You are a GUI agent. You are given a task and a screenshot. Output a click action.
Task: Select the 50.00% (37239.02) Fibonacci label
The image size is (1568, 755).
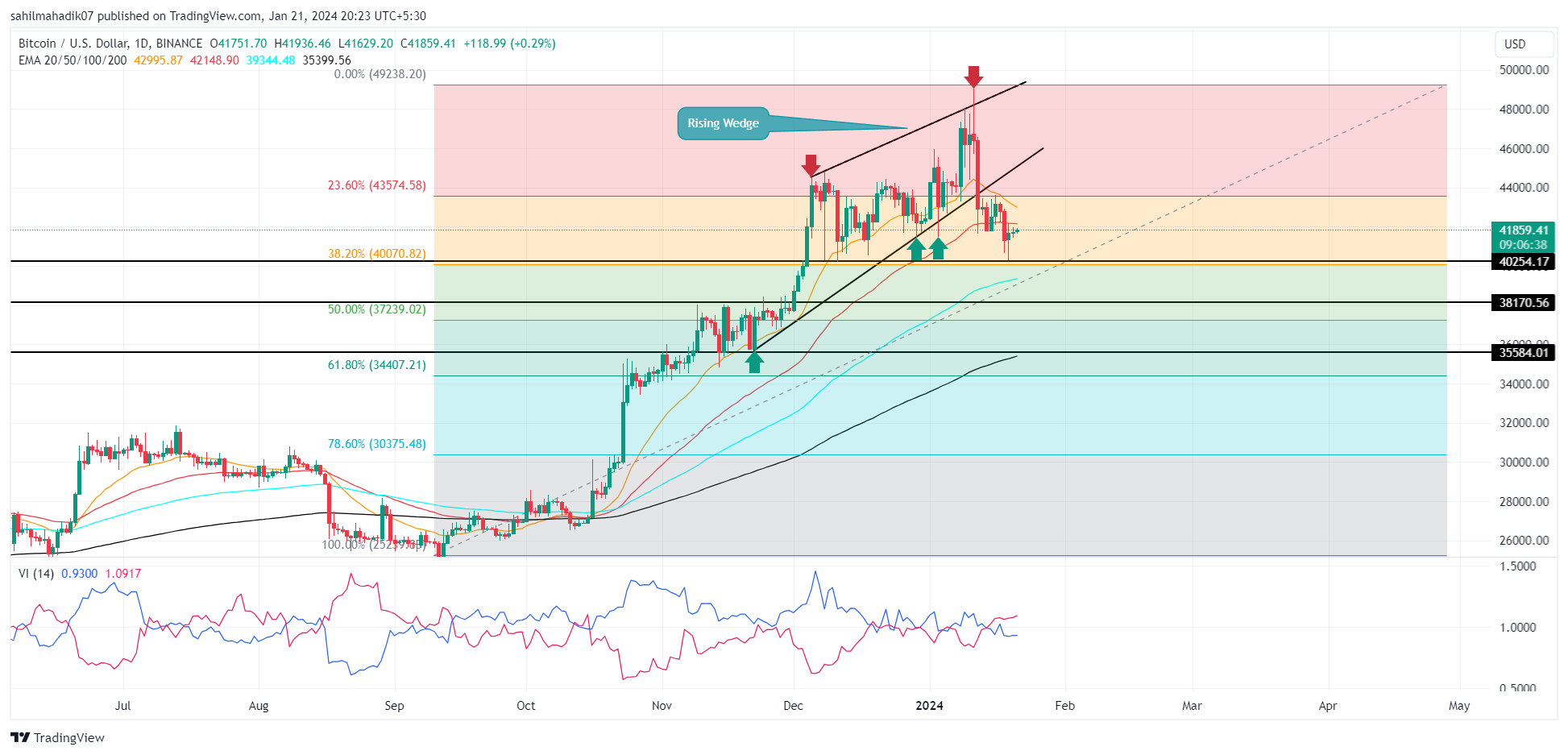point(376,309)
